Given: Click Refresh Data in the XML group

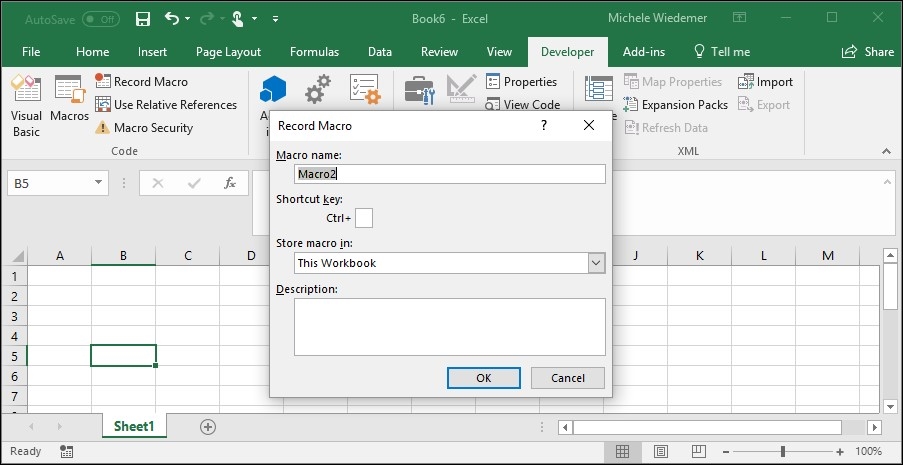Looking at the screenshot, I should click(x=666, y=128).
